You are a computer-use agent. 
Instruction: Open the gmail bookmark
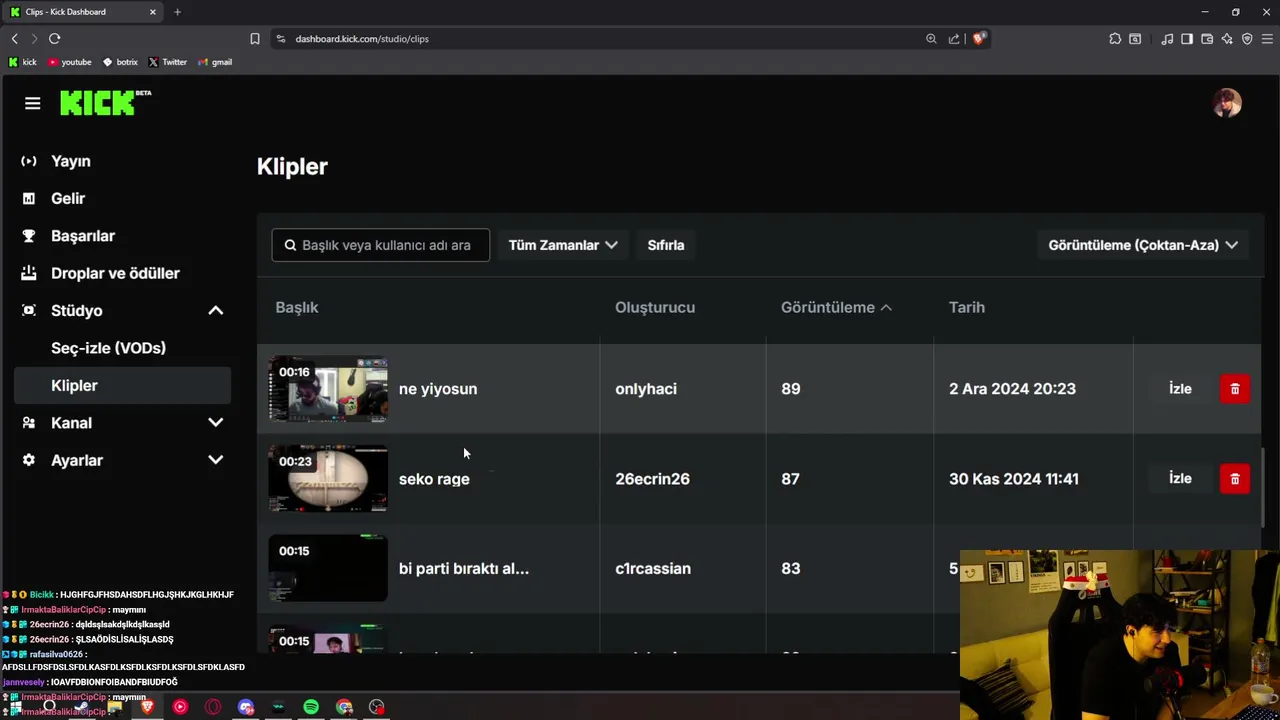[x=215, y=62]
